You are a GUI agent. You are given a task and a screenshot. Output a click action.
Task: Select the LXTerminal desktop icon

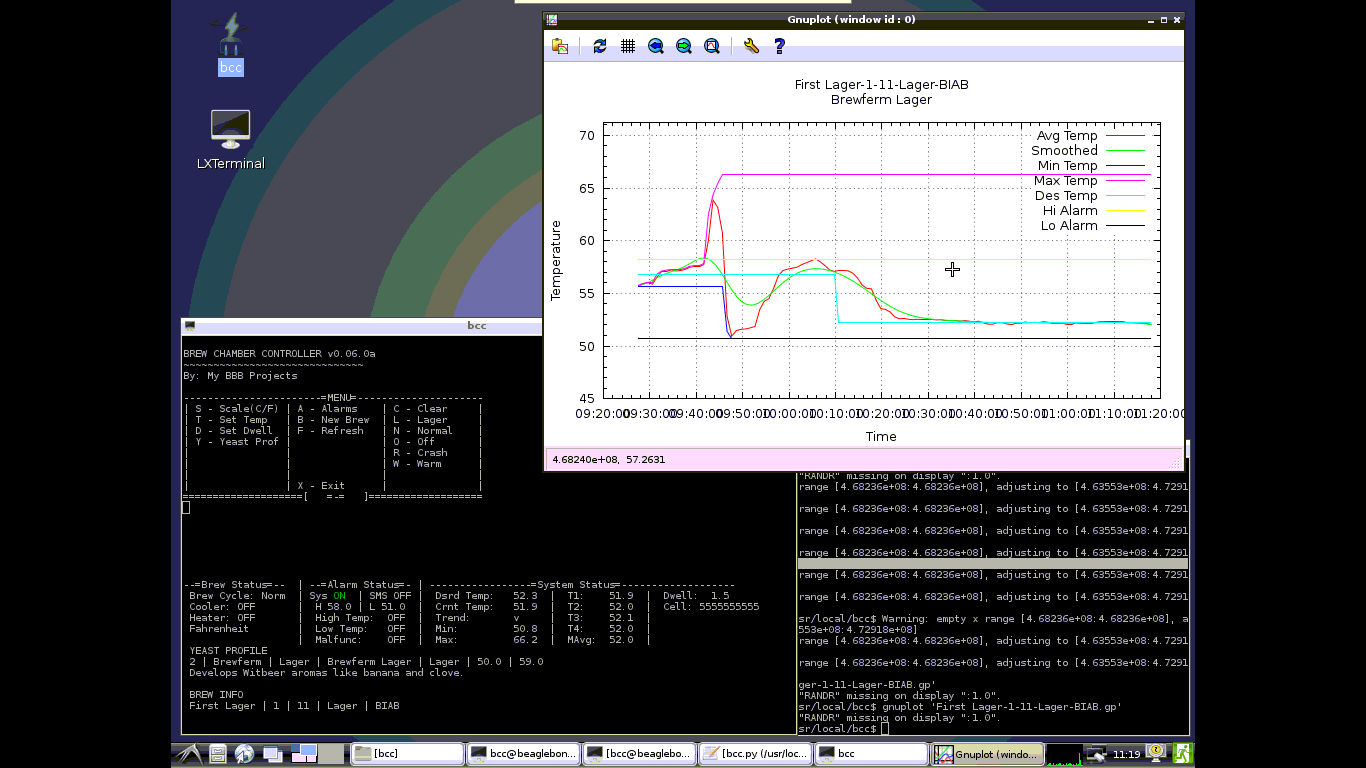[231, 140]
